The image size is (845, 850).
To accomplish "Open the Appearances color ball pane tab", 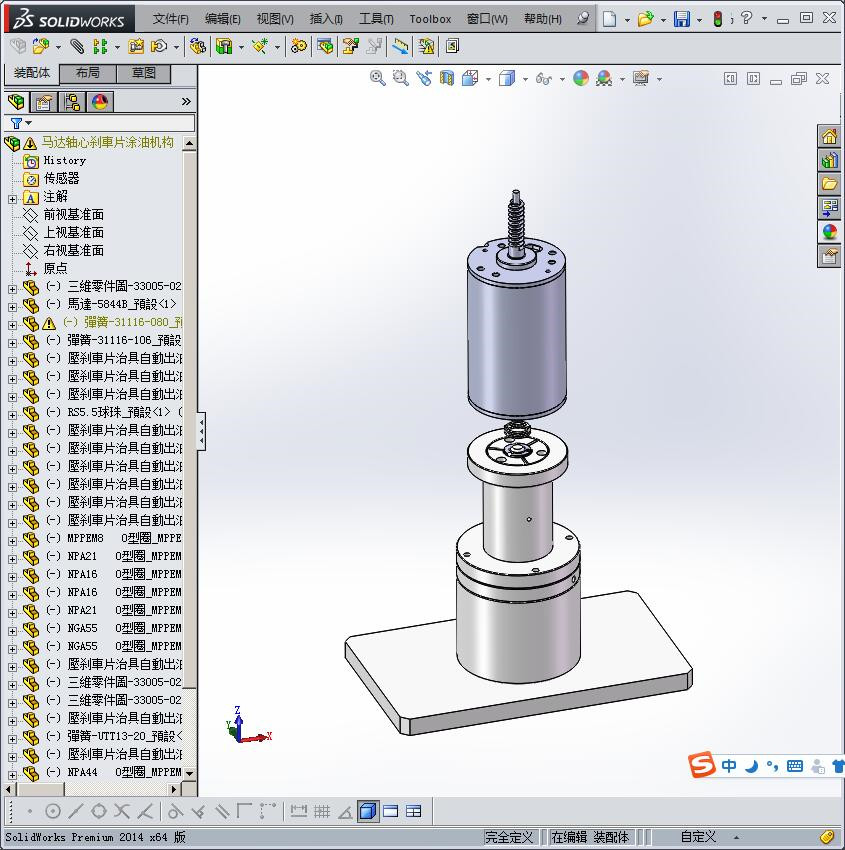I will (x=829, y=231).
